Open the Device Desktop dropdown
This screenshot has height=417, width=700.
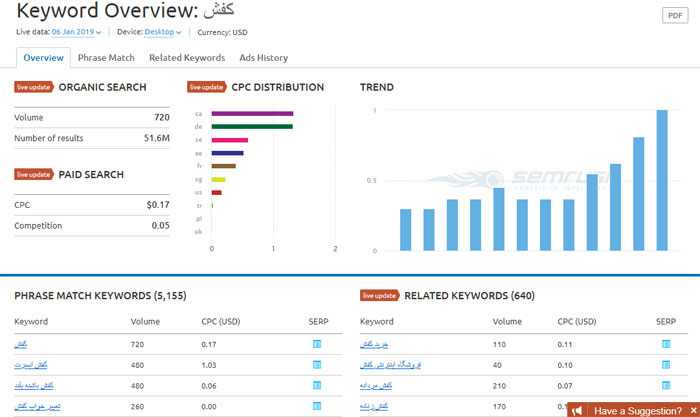(x=163, y=32)
